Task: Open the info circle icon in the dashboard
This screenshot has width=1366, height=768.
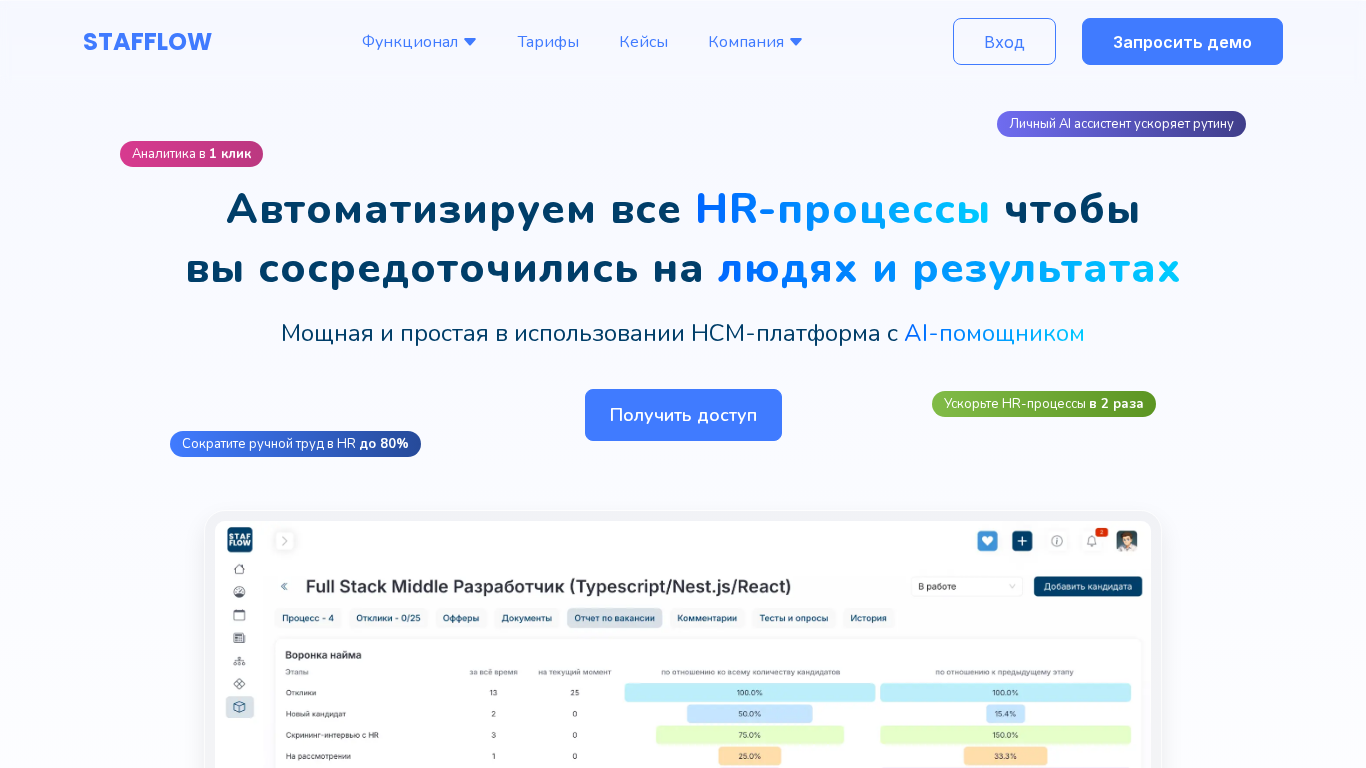Action: coord(1057,541)
